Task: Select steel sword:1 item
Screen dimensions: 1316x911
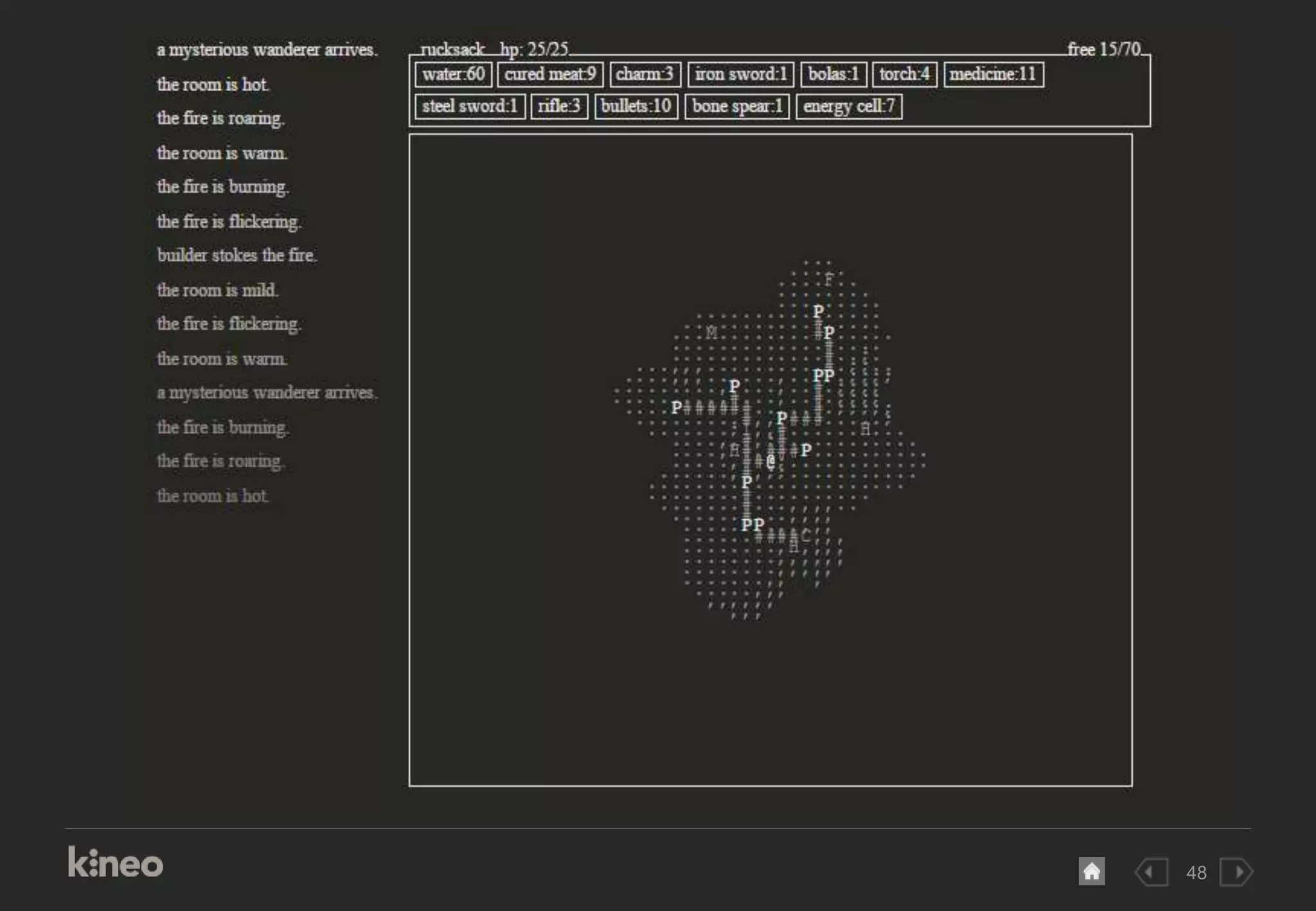Action: [x=470, y=106]
